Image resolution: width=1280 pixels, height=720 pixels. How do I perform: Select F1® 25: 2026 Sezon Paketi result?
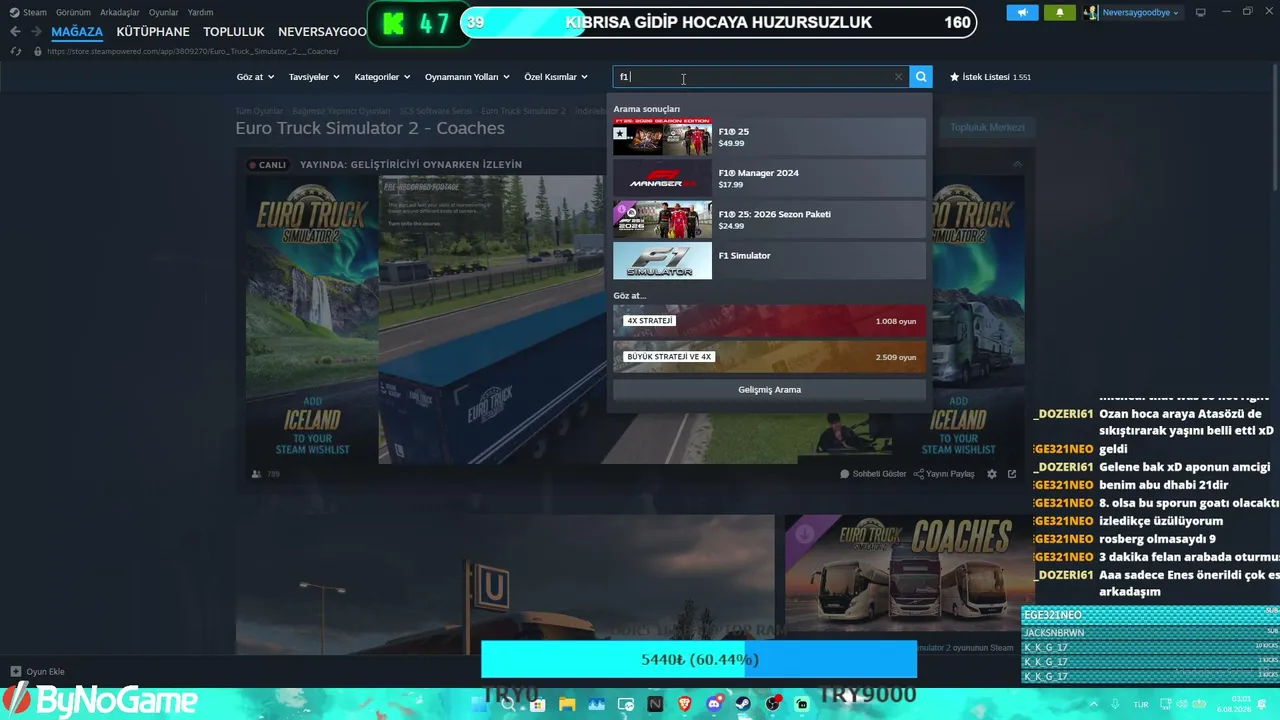pyautogui.click(x=769, y=219)
